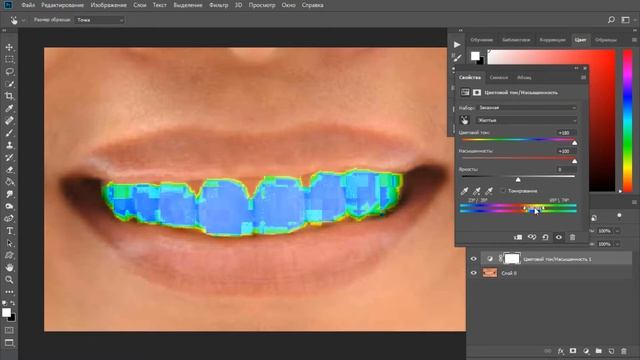The width and height of the screenshot is (640, 360).
Task: Open search icon in options bar
Action: 611,20
